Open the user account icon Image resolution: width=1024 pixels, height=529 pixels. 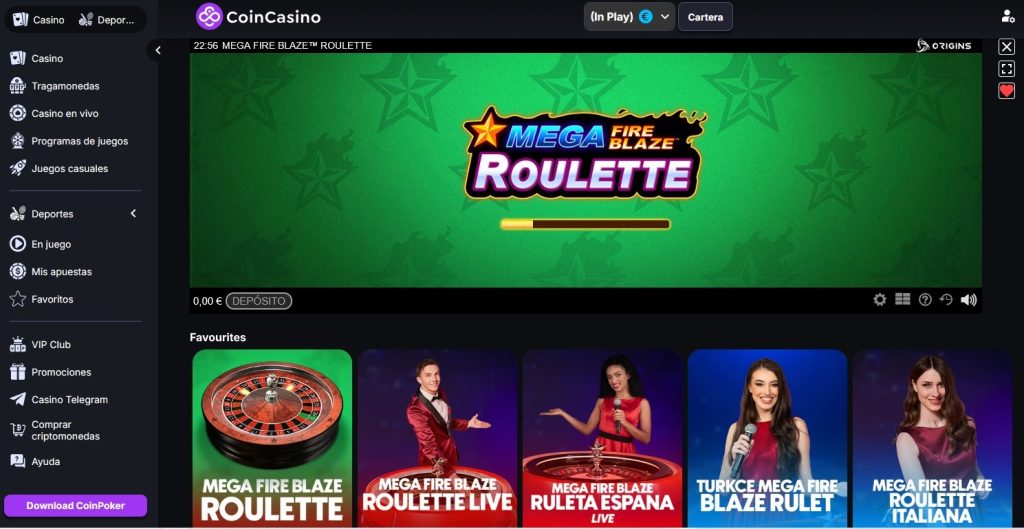(x=1008, y=16)
